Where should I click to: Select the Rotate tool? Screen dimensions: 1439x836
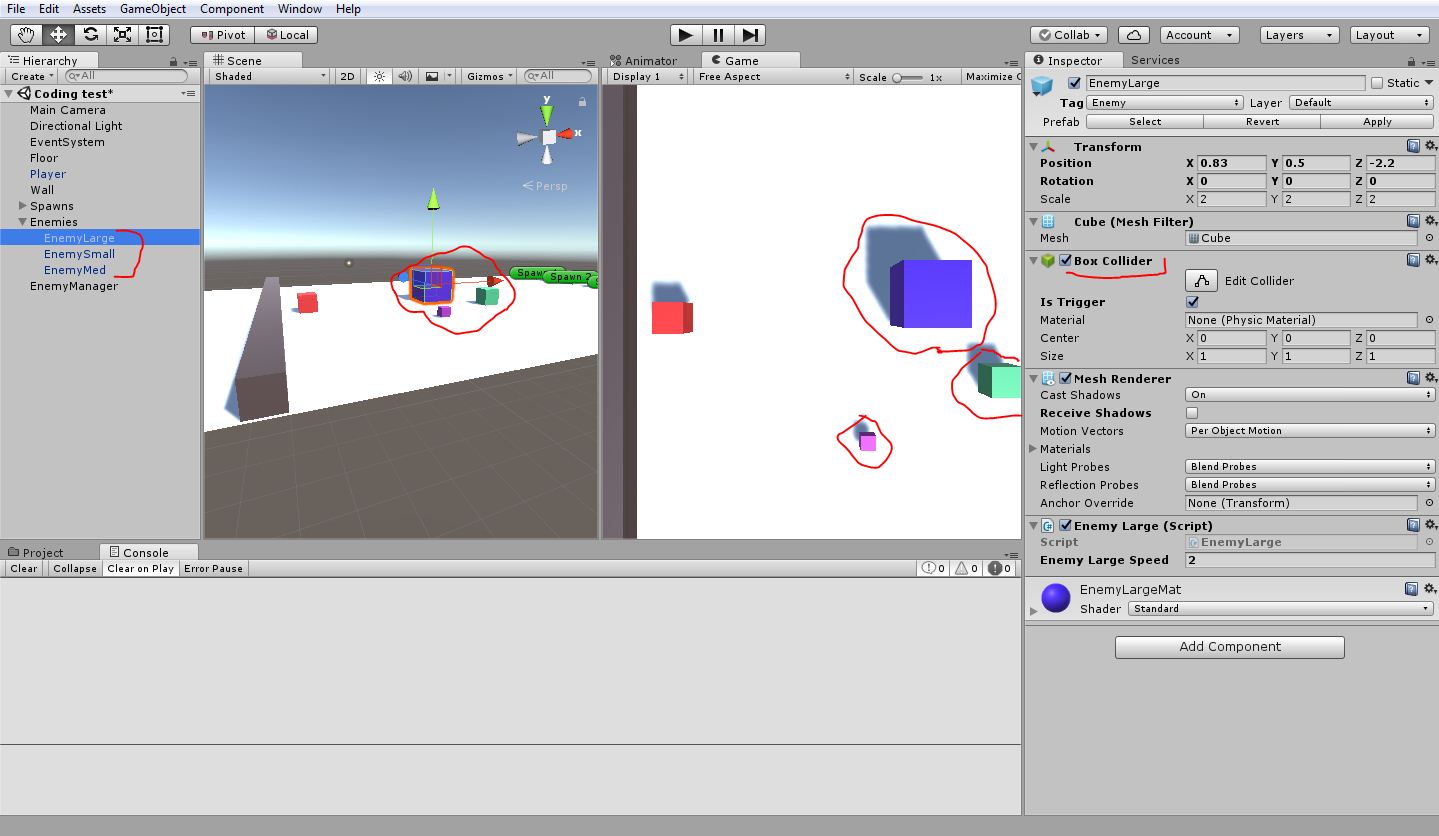click(90, 34)
